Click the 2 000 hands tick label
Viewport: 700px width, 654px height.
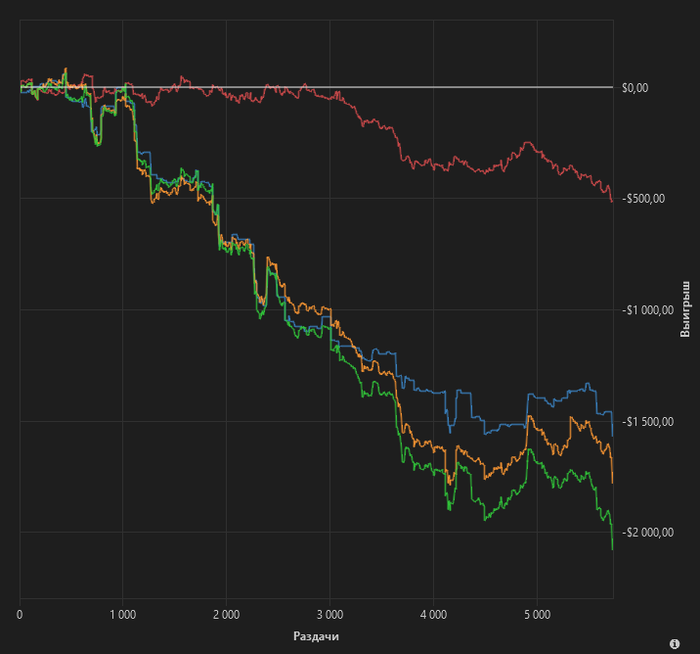(x=226, y=615)
